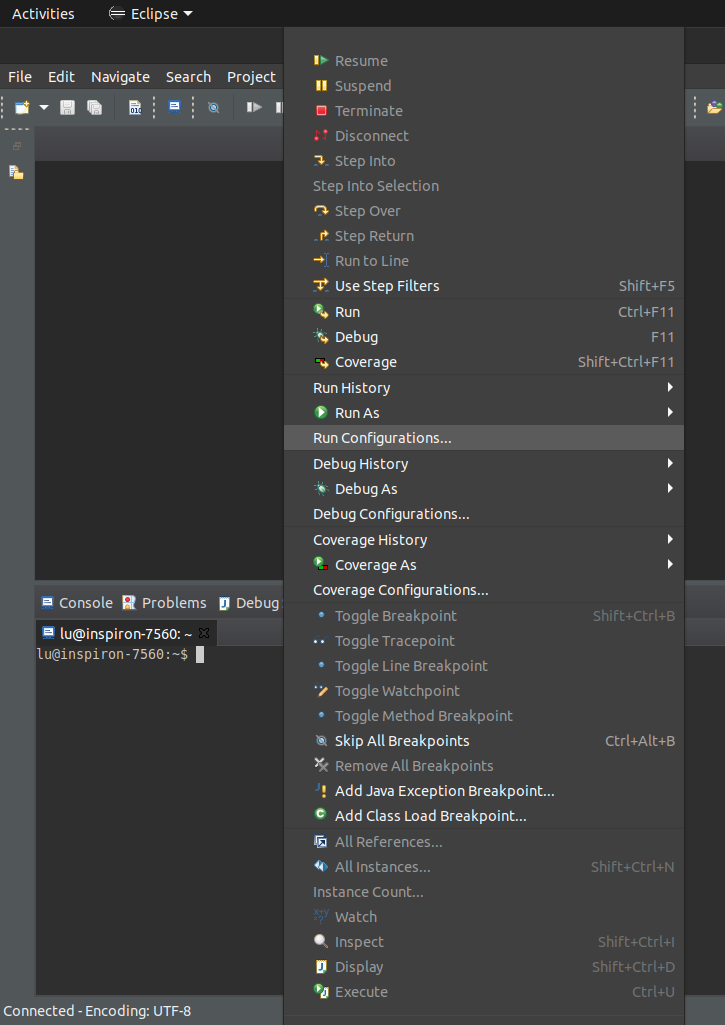The width and height of the screenshot is (725, 1025).
Task: Expand the Run History submenu
Action: pyautogui.click(x=484, y=388)
